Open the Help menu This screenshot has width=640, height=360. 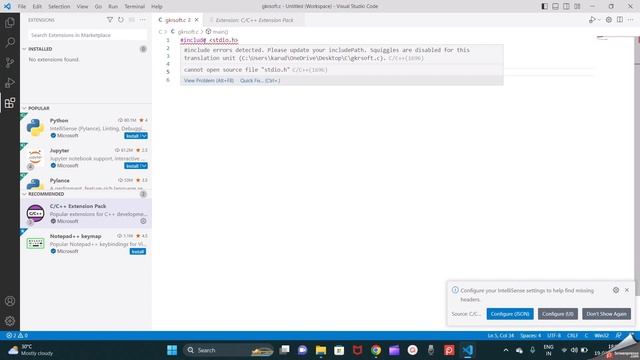click(157, 7)
